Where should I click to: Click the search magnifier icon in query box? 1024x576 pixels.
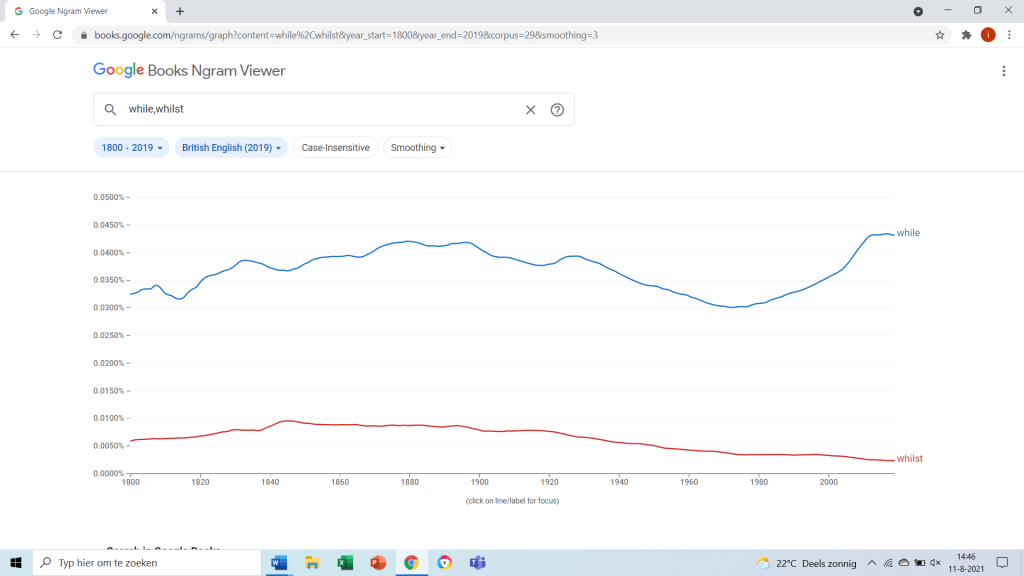111,110
